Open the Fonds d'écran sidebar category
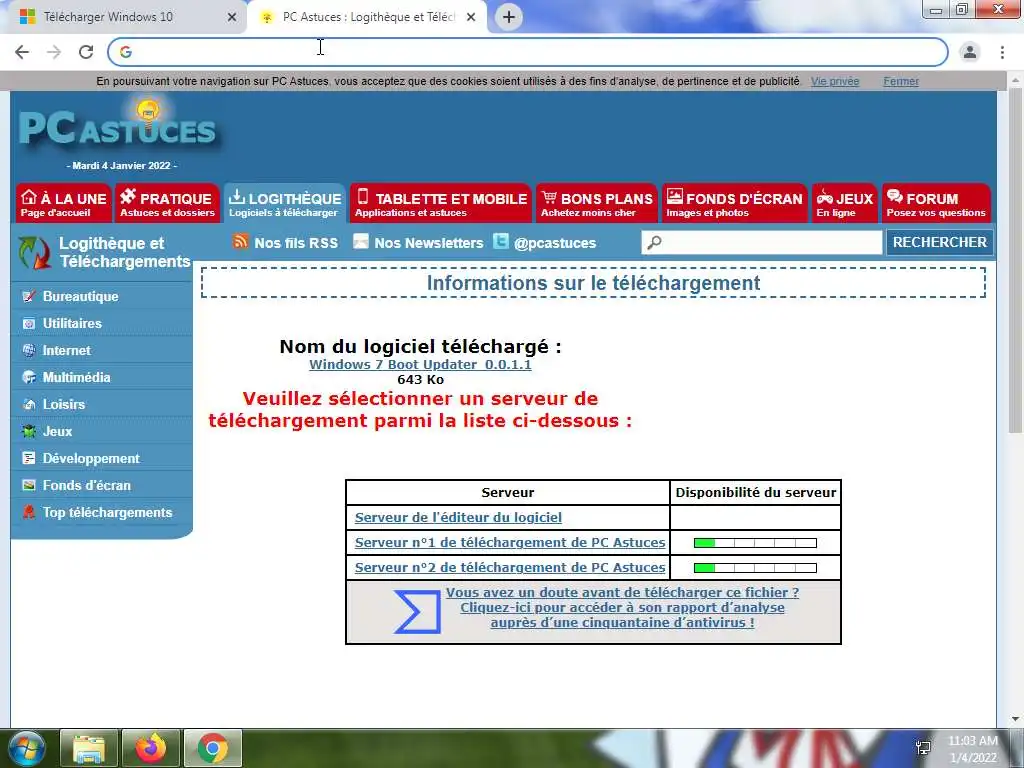Screen dimensions: 1024x768 pyautogui.click(x=86, y=485)
